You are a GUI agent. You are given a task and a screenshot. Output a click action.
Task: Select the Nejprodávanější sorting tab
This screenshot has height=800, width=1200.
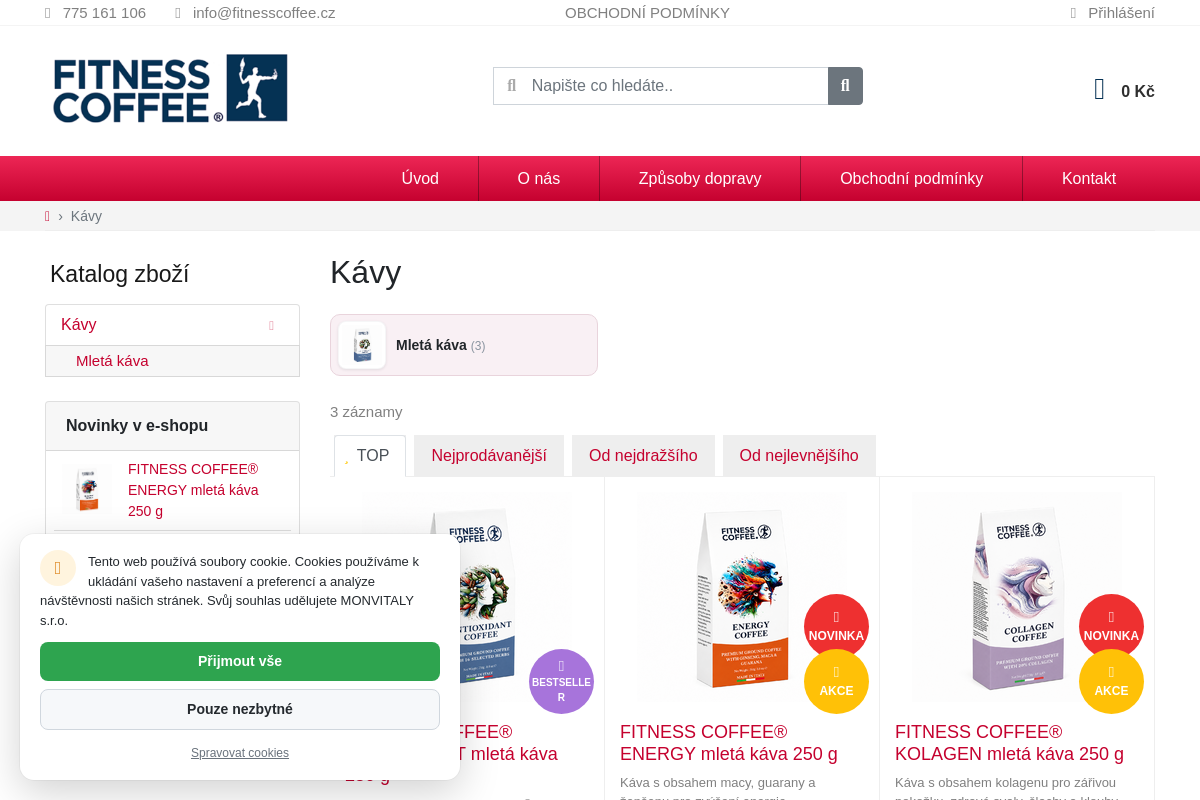(x=489, y=456)
